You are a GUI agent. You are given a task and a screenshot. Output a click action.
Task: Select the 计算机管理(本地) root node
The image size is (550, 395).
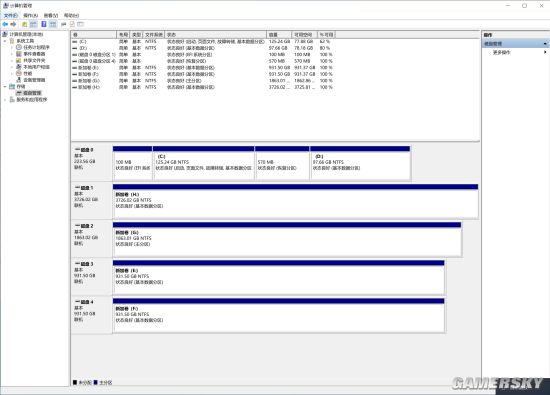click(x=26, y=34)
